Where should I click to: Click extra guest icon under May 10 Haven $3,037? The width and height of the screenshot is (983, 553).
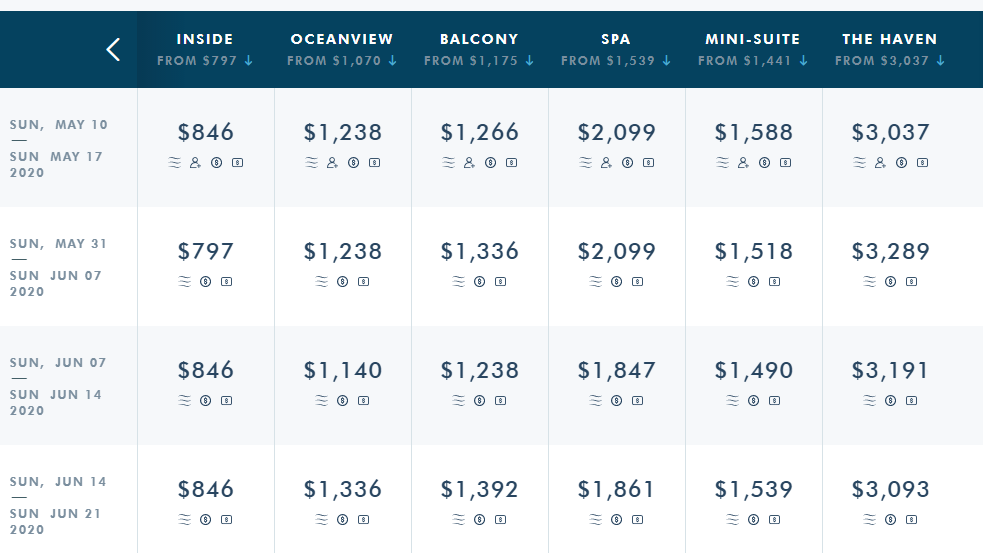click(880, 162)
